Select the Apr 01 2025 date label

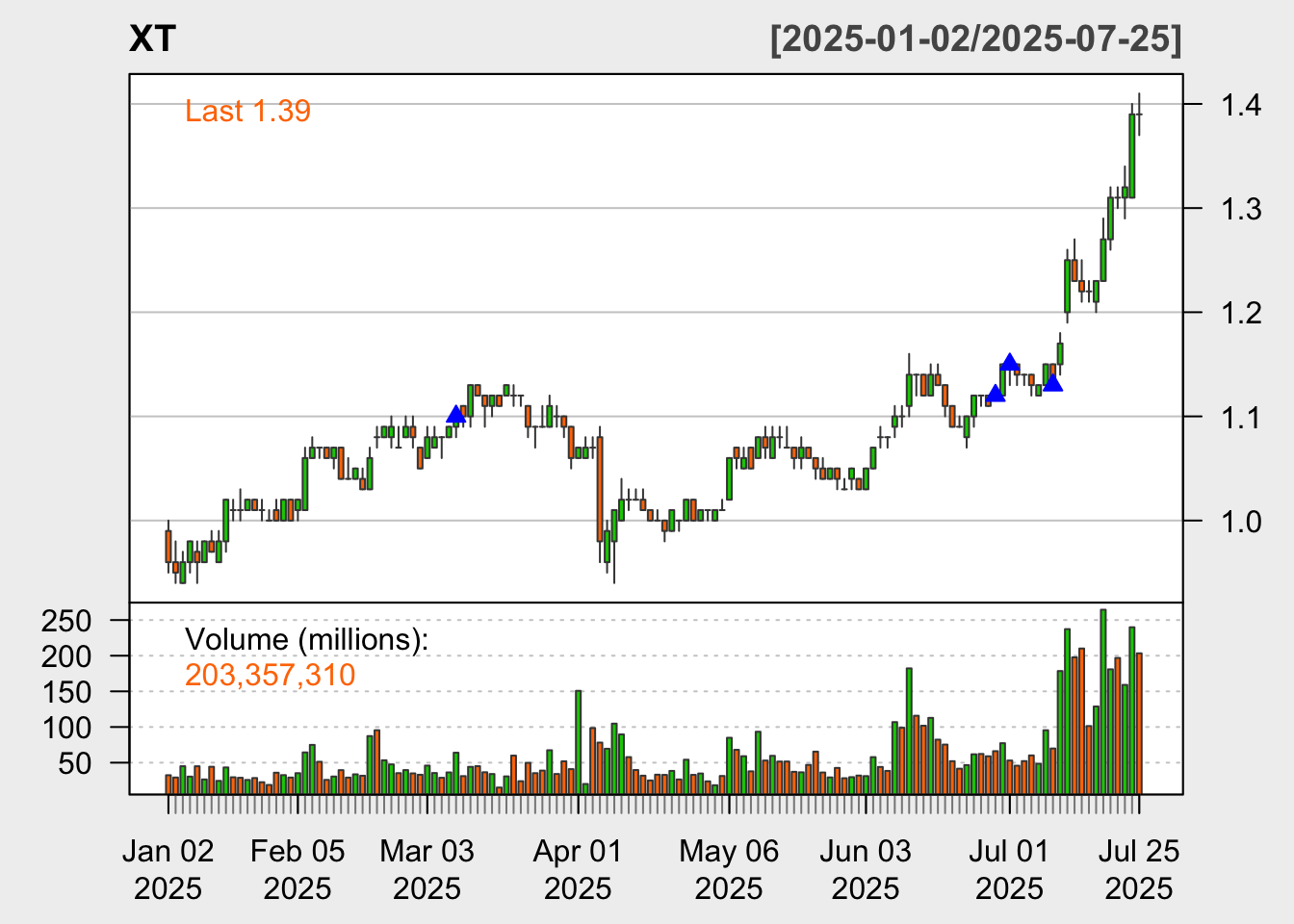coord(578,869)
